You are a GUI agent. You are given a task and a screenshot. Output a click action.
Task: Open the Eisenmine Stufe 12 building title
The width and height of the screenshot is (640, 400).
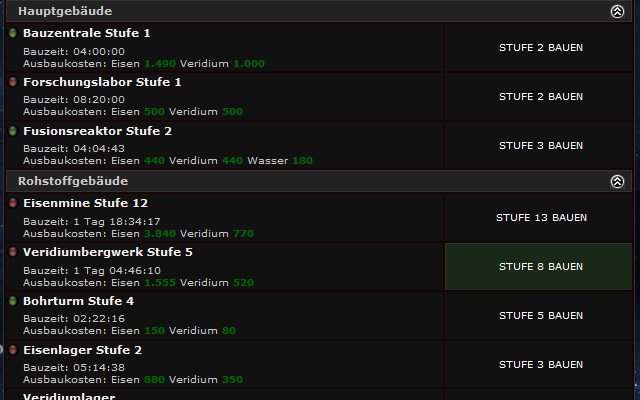tap(85, 203)
